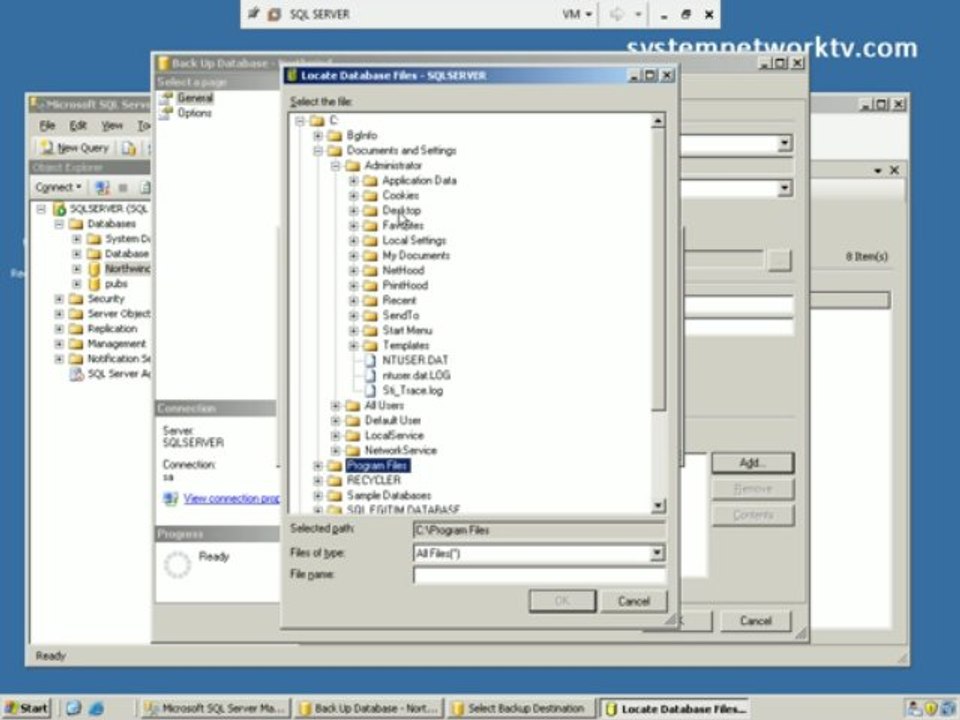The width and height of the screenshot is (960, 720).
Task: Expand the Cookies folder node
Action: [353, 196]
